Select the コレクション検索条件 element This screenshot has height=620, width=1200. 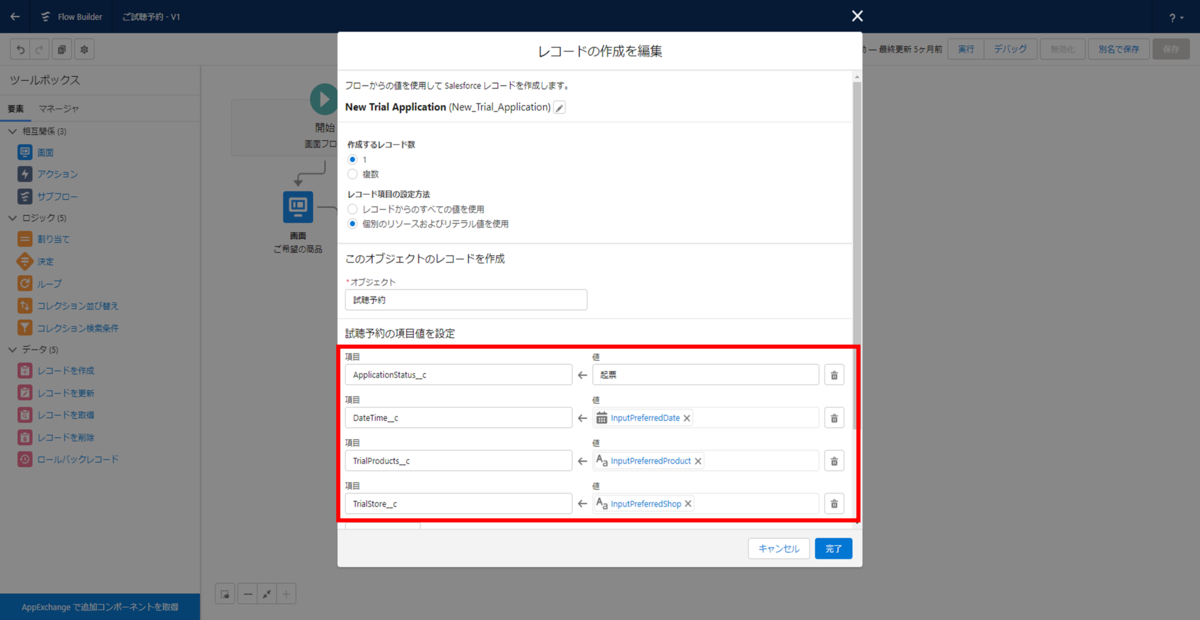pos(68,328)
